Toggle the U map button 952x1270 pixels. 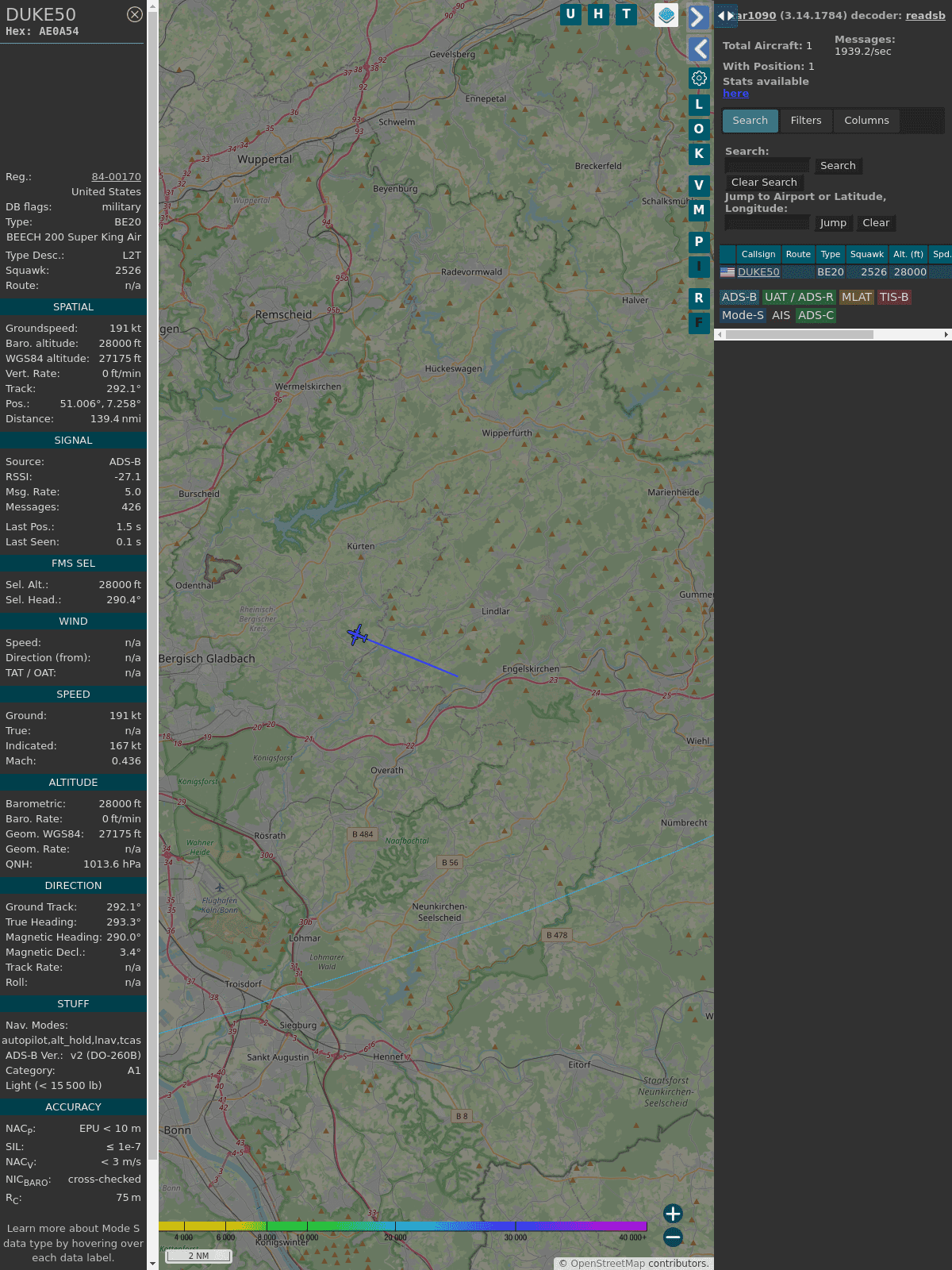[x=570, y=14]
